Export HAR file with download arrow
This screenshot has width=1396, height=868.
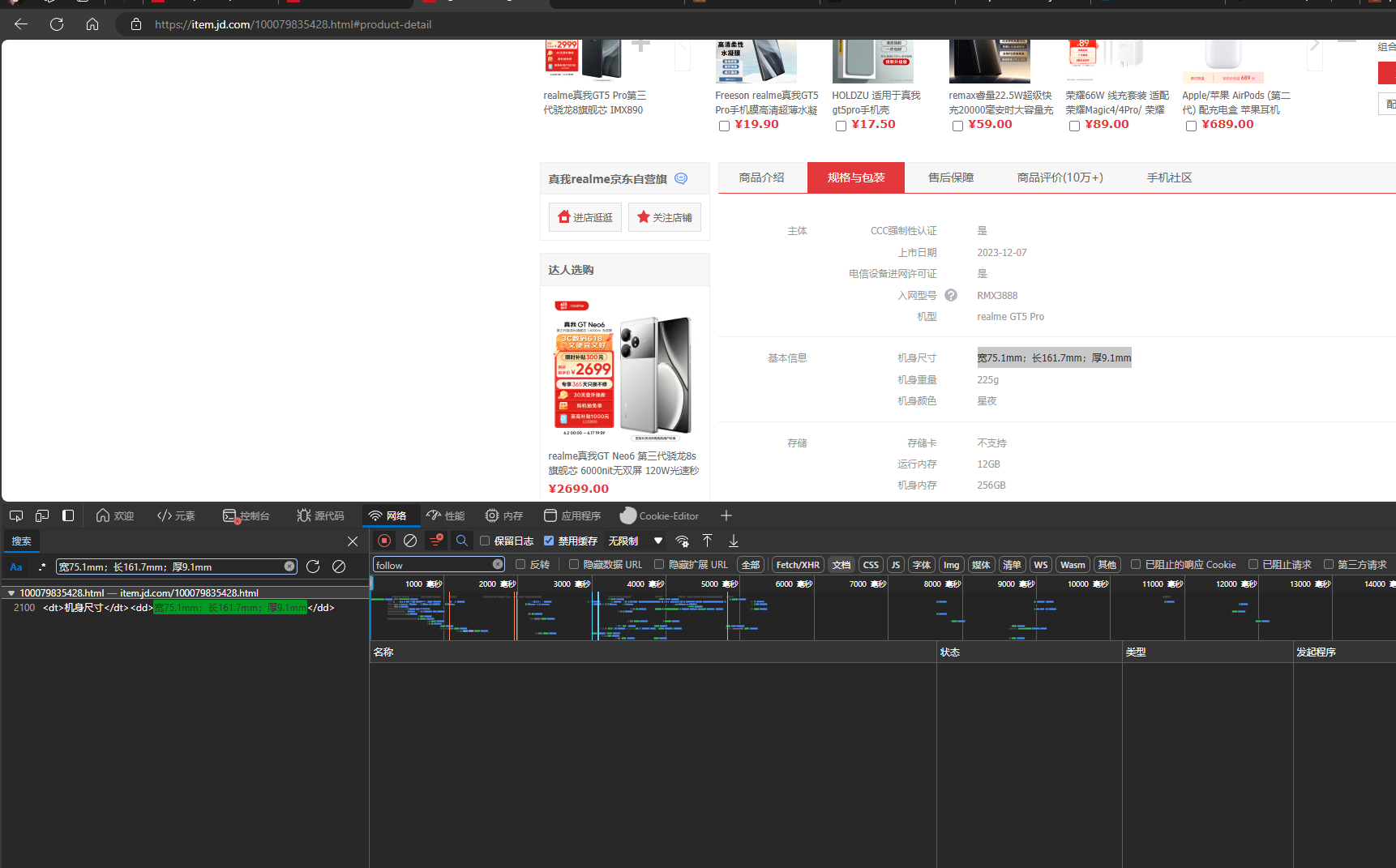point(733,541)
